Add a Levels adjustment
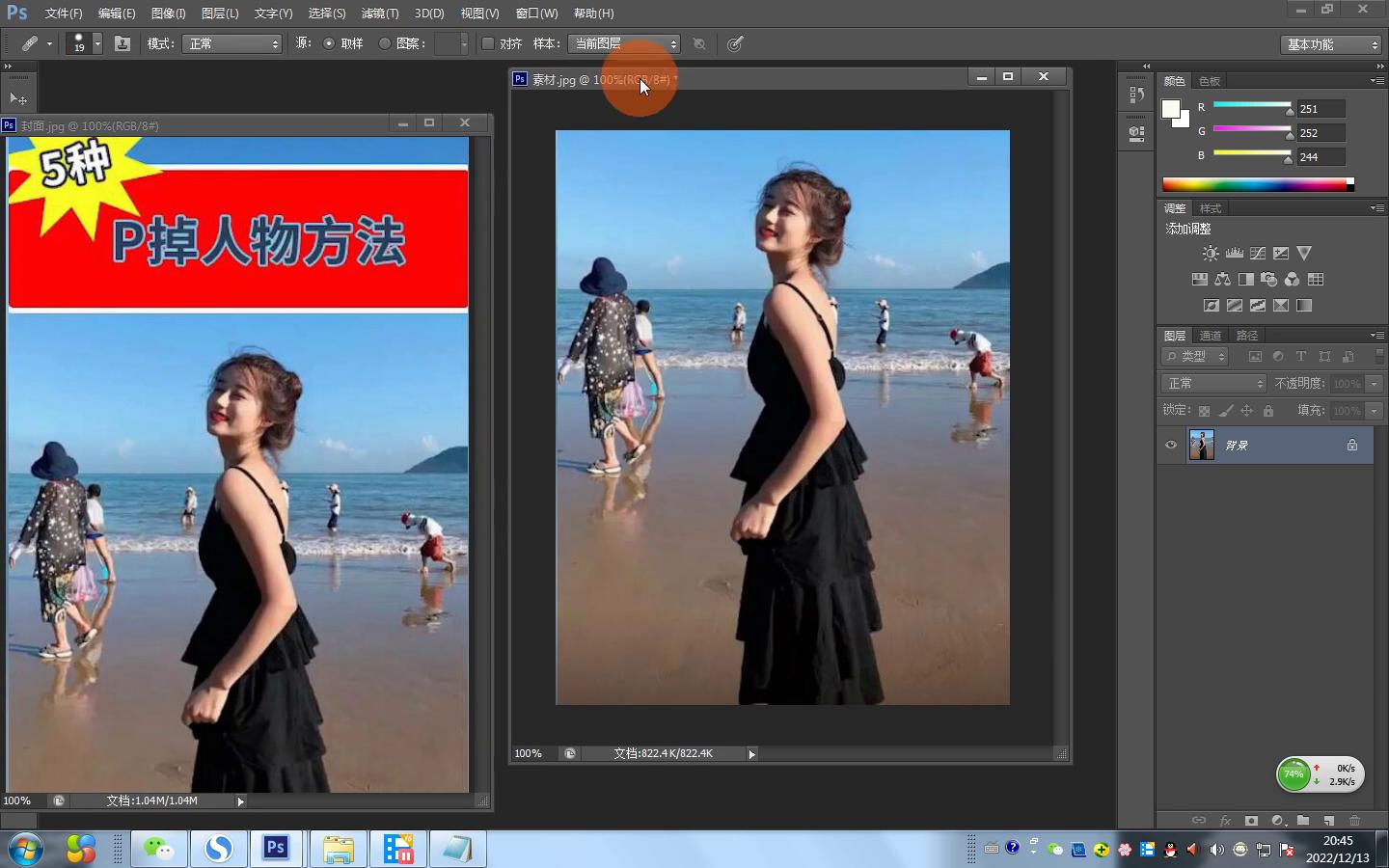Screen dimensions: 1389x868 [x=1235, y=254]
